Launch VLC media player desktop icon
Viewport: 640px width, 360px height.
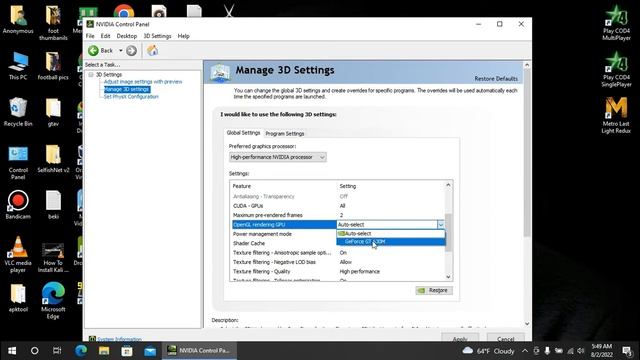[18, 255]
